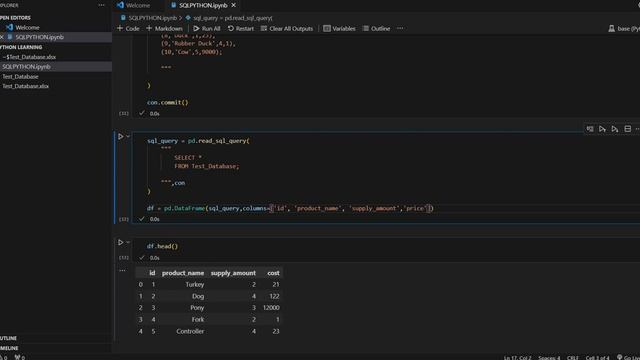The image size is (640, 360).
Task: Click Go Live in the status bar
Action: tap(628, 358)
